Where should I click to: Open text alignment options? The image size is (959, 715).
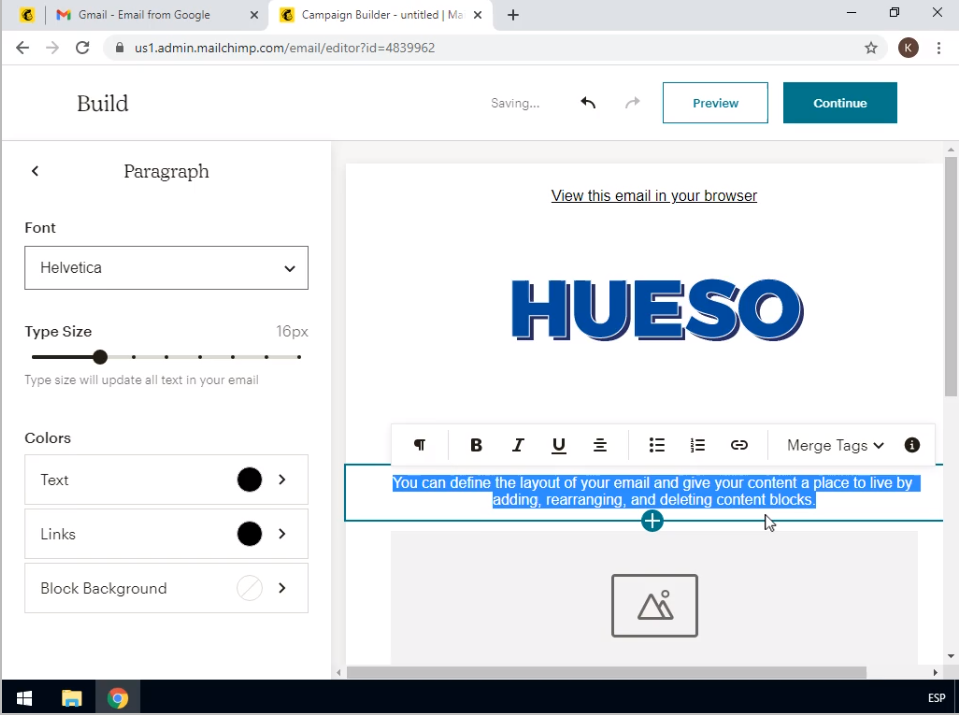[x=600, y=445]
